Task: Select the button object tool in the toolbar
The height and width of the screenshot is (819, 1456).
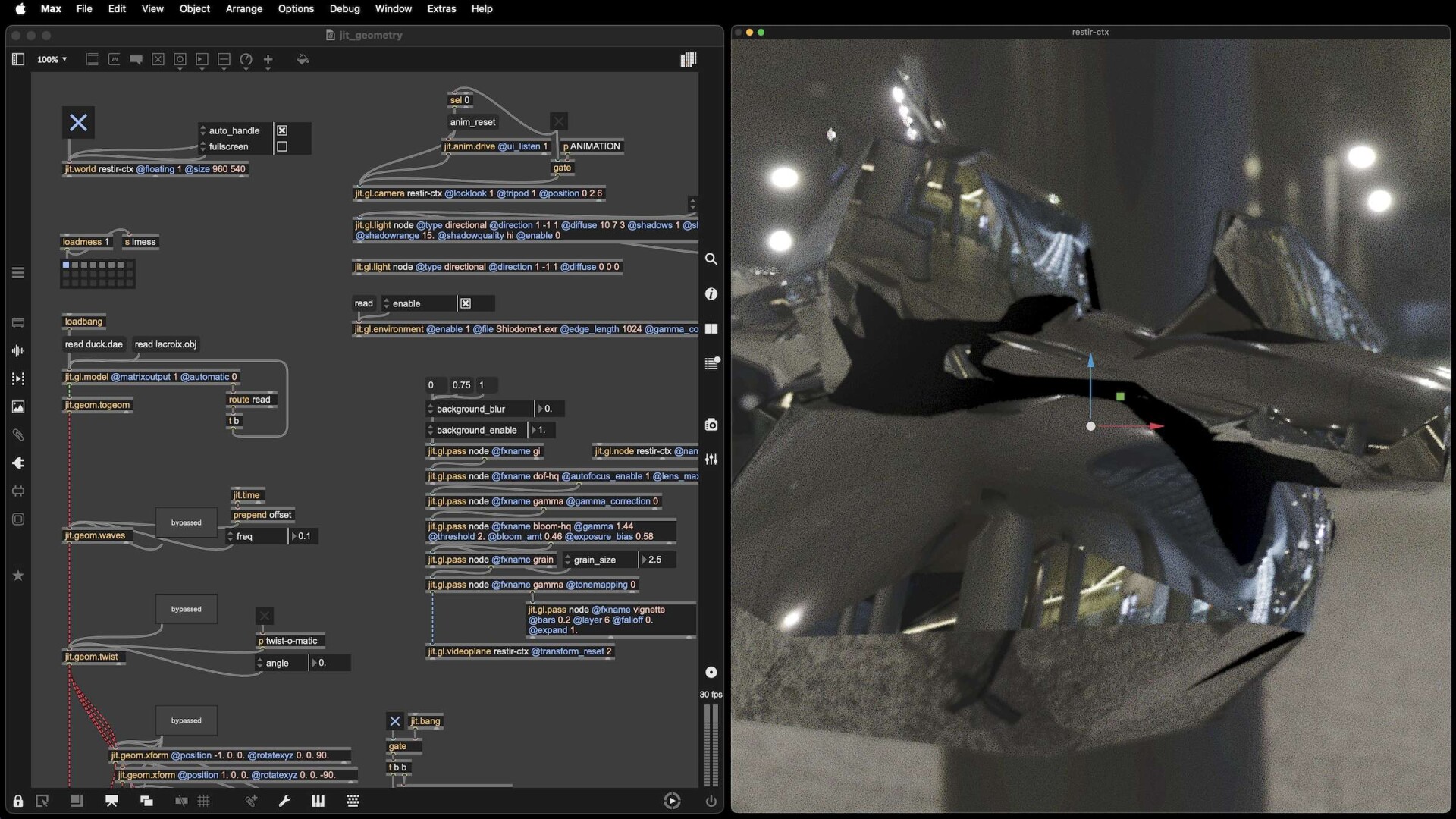Action: [x=180, y=60]
